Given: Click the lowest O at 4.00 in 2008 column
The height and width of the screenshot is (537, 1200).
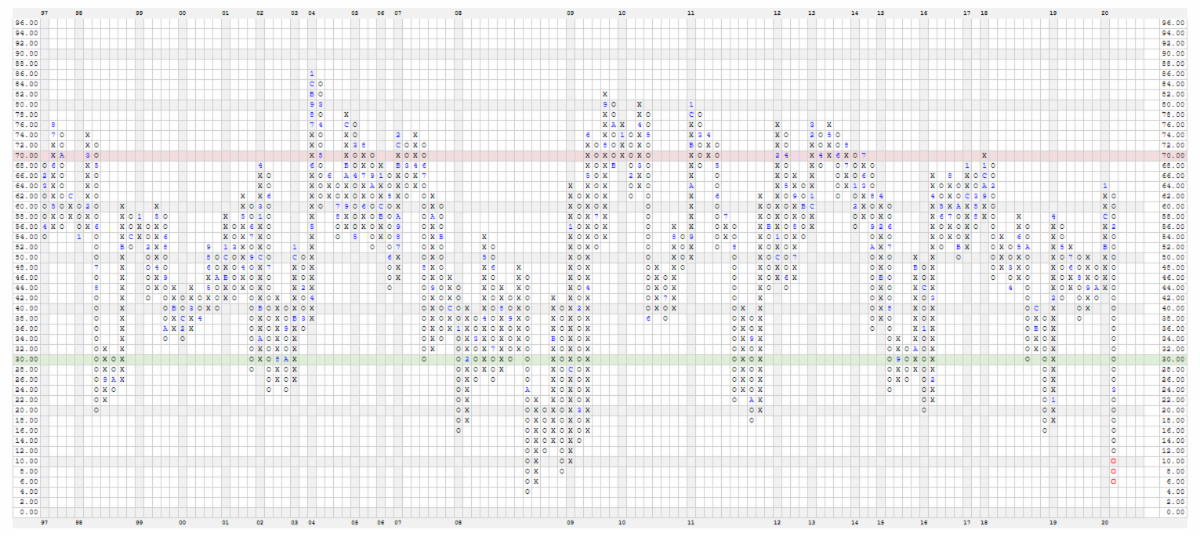Looking at the screenshot, I should [x=528, y=491].
